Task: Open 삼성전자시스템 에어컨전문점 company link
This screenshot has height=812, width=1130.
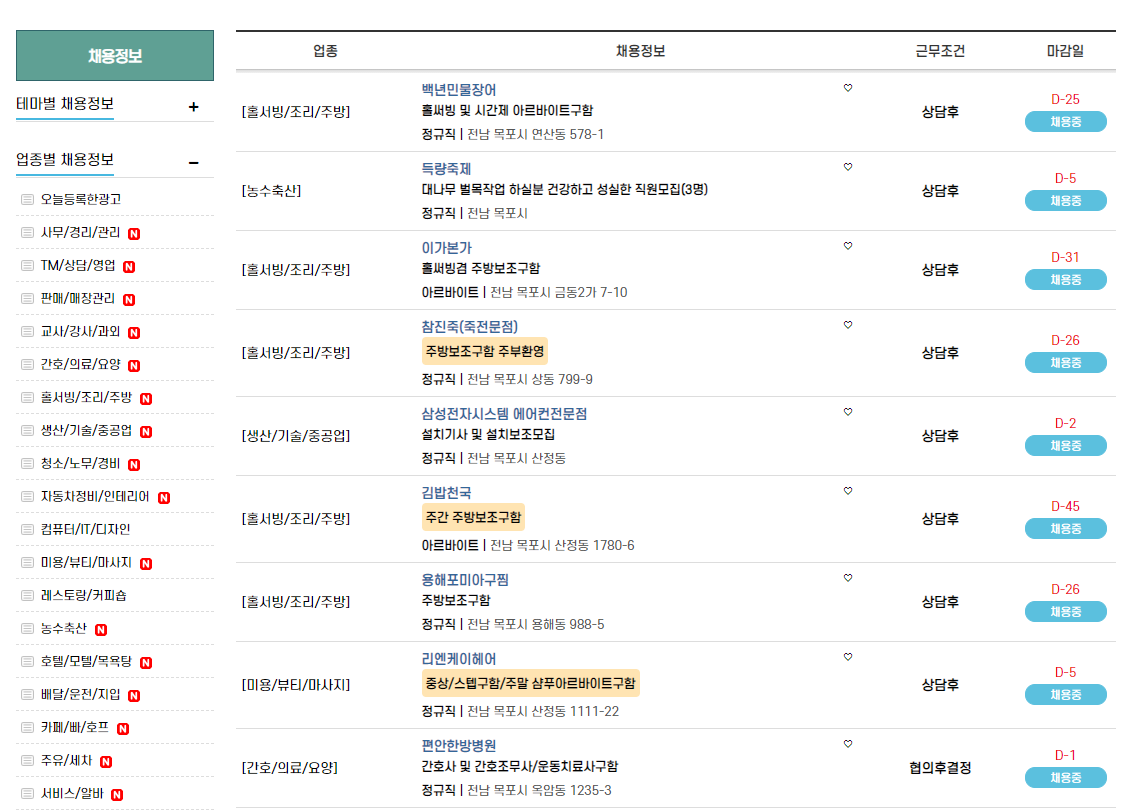Action: coord(504,414)
